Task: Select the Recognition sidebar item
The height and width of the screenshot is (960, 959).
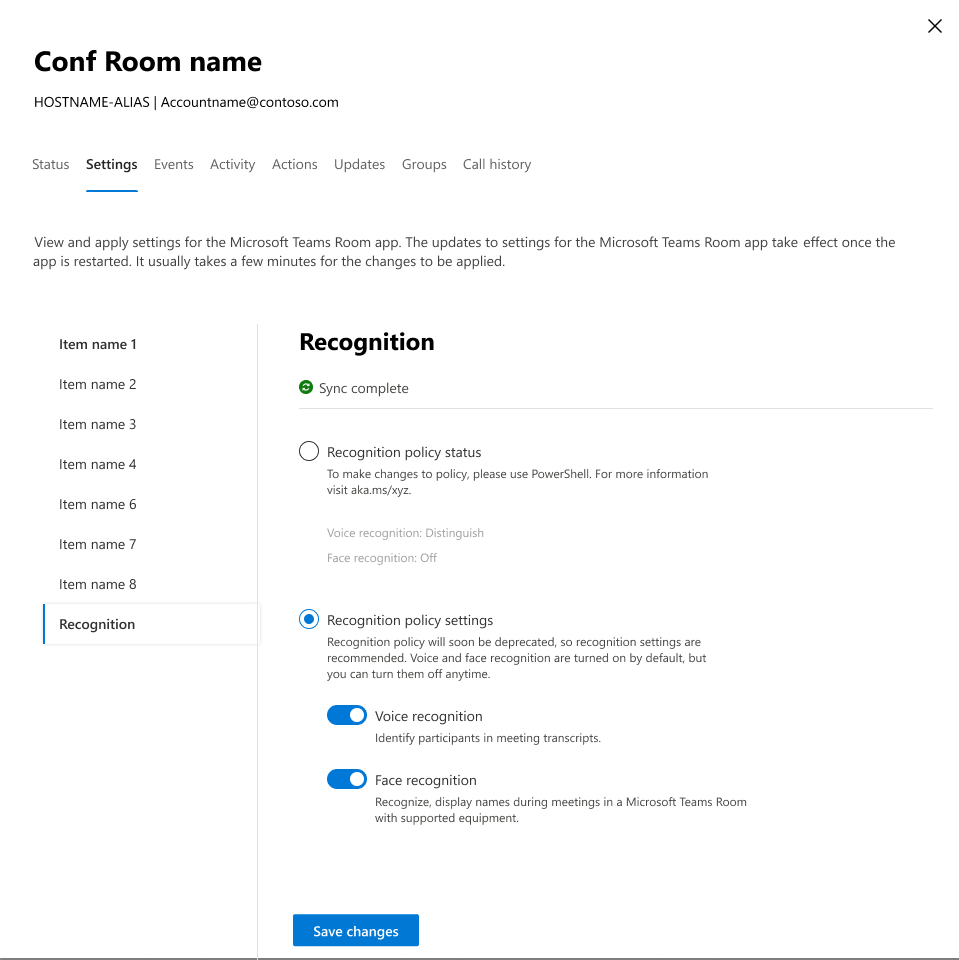Action: [151, 624]
